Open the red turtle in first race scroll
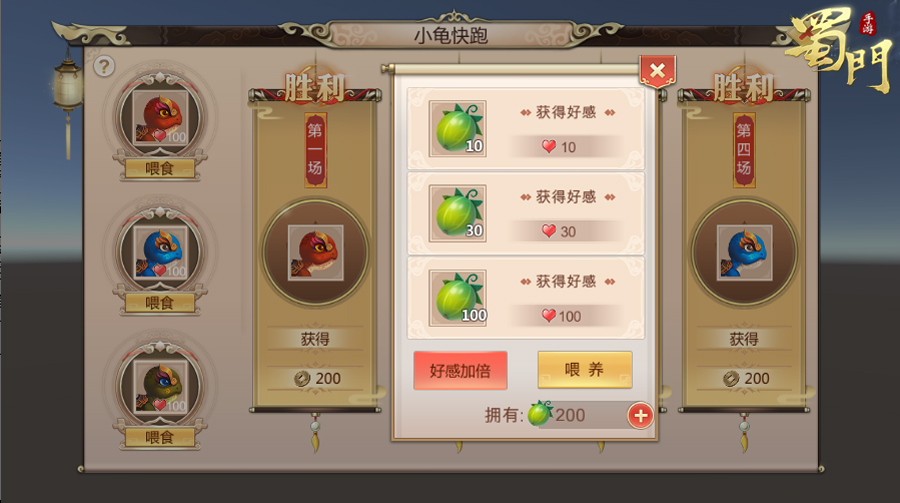 click(315, 252)
